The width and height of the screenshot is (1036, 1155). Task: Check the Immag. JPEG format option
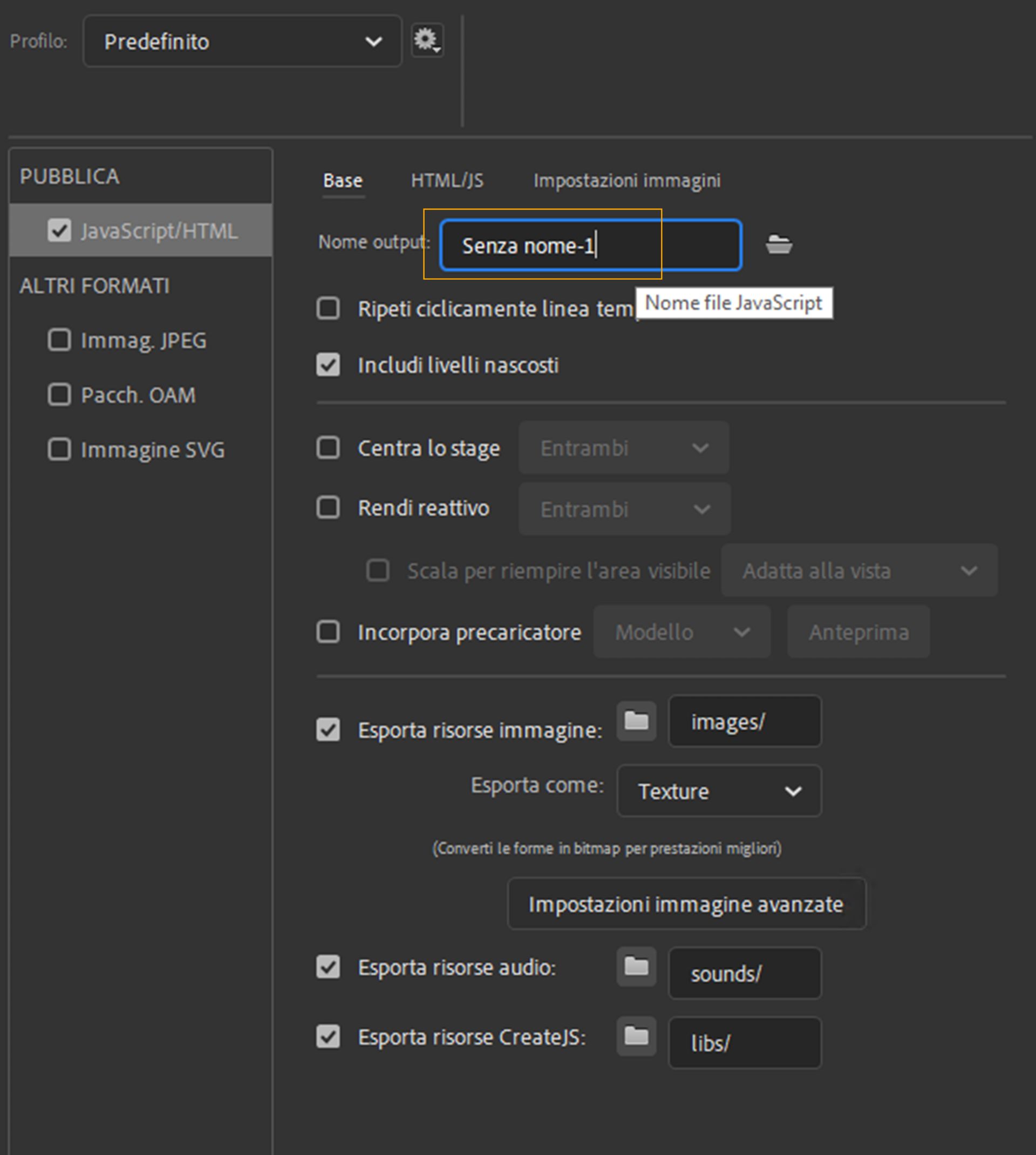(x=59, y=340)
